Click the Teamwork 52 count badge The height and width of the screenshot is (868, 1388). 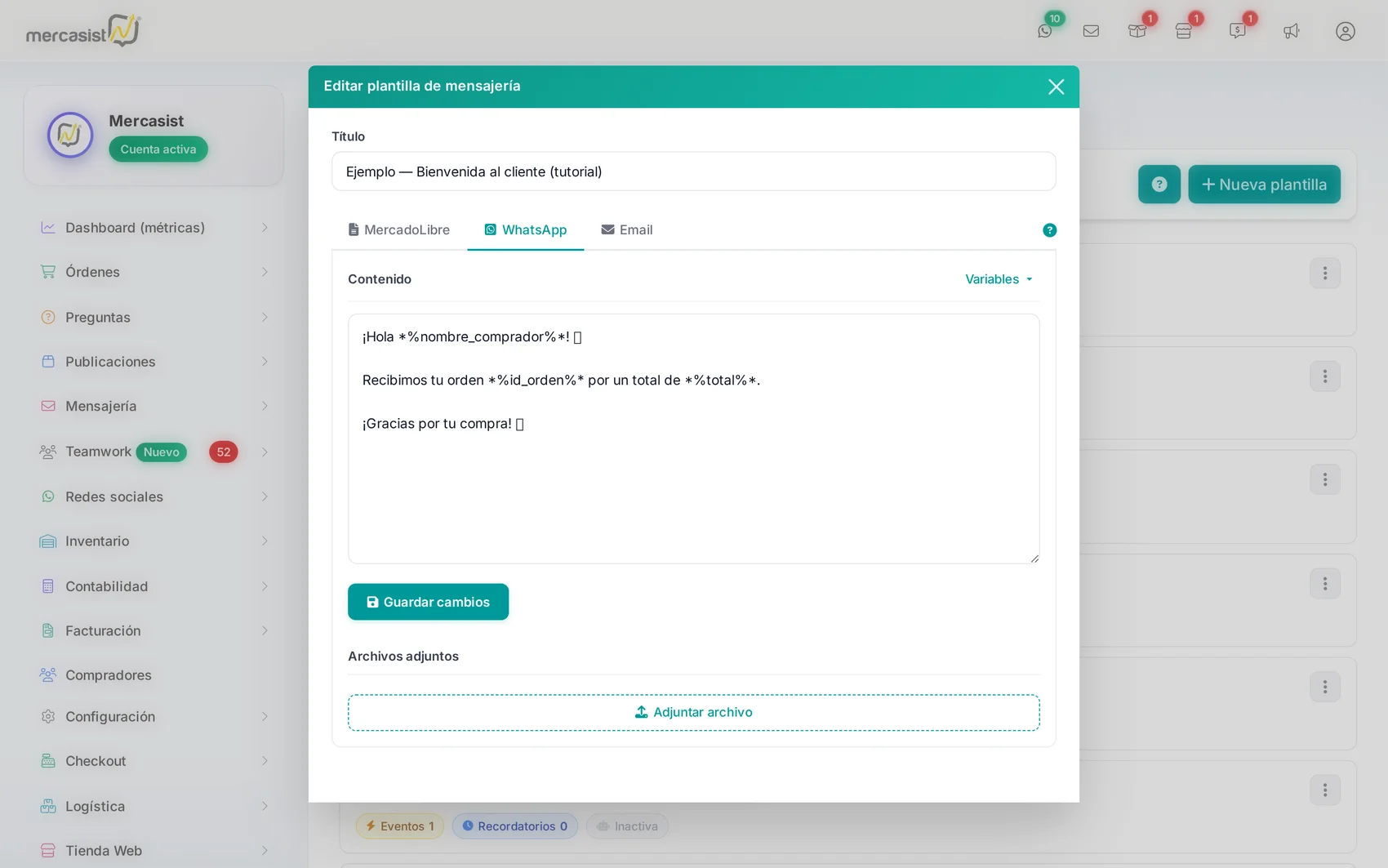click(224, 452)
